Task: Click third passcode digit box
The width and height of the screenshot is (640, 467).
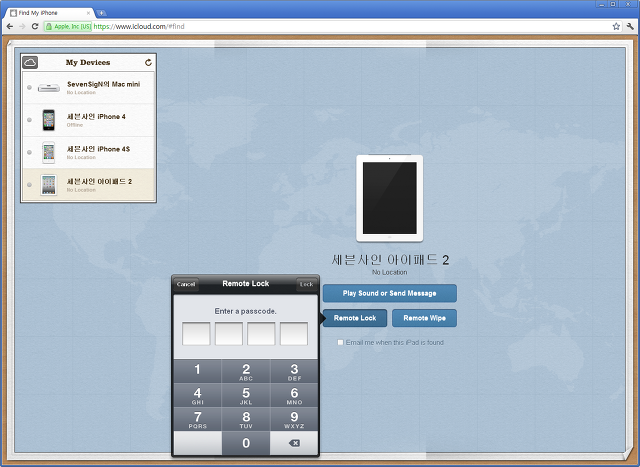Action: click(x=261, y=334)
